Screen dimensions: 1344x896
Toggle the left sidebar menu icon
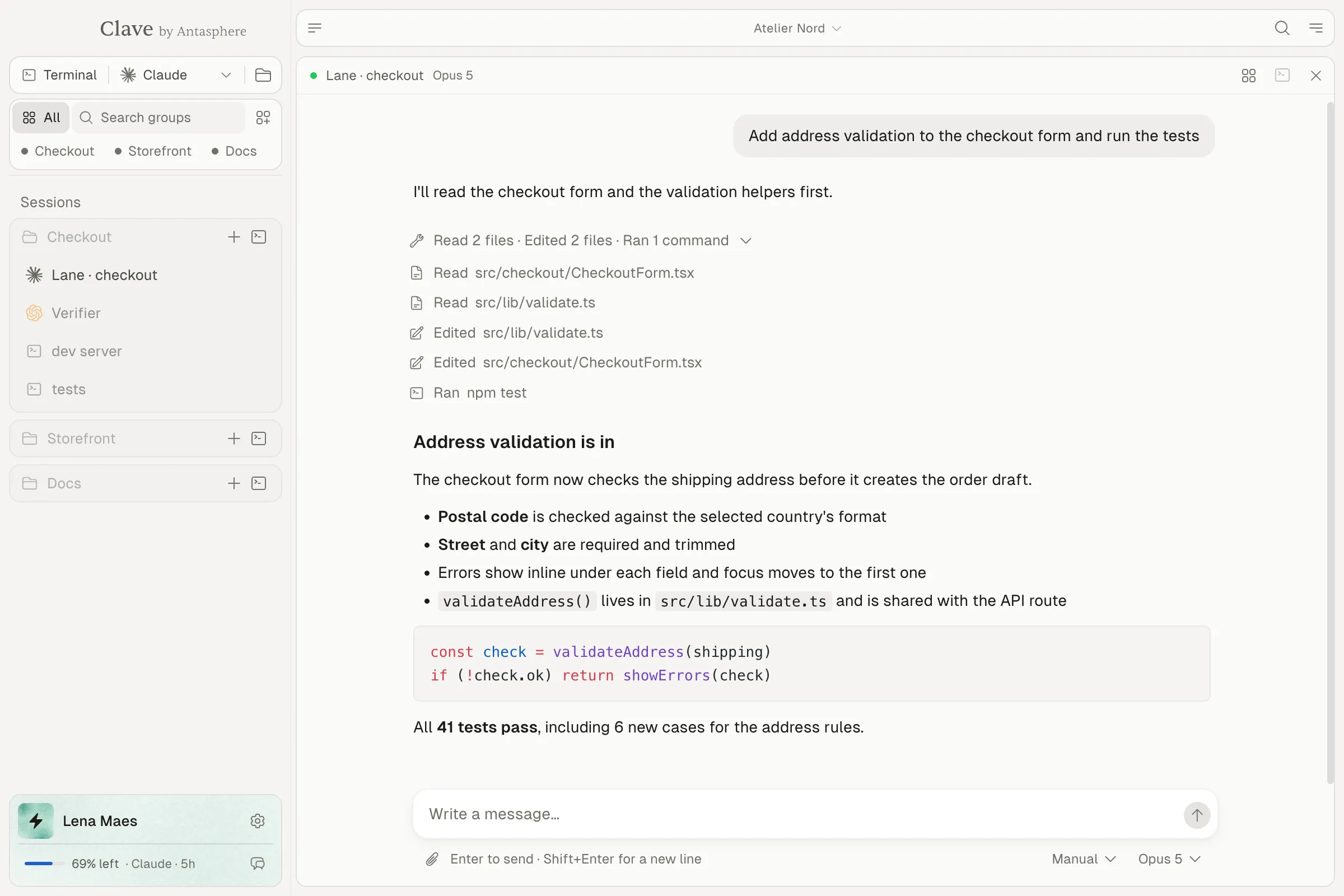click(315, 28)
